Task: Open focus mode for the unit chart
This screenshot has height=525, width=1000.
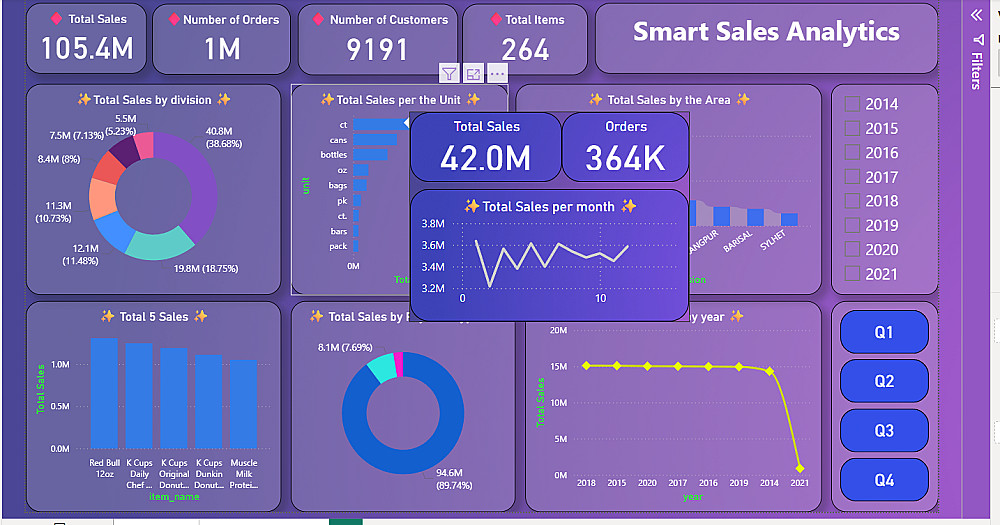Action: [x=473, y=74]
